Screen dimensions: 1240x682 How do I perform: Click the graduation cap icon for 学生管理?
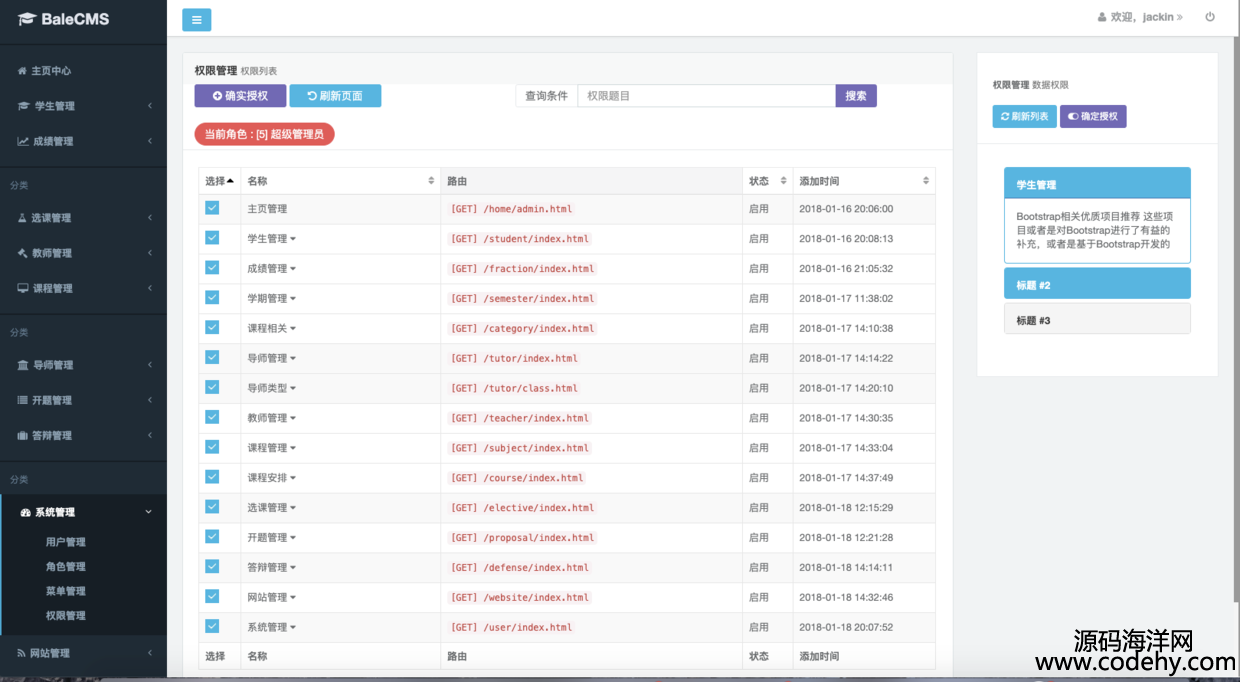pyautogui.click(x=24, y=106)
